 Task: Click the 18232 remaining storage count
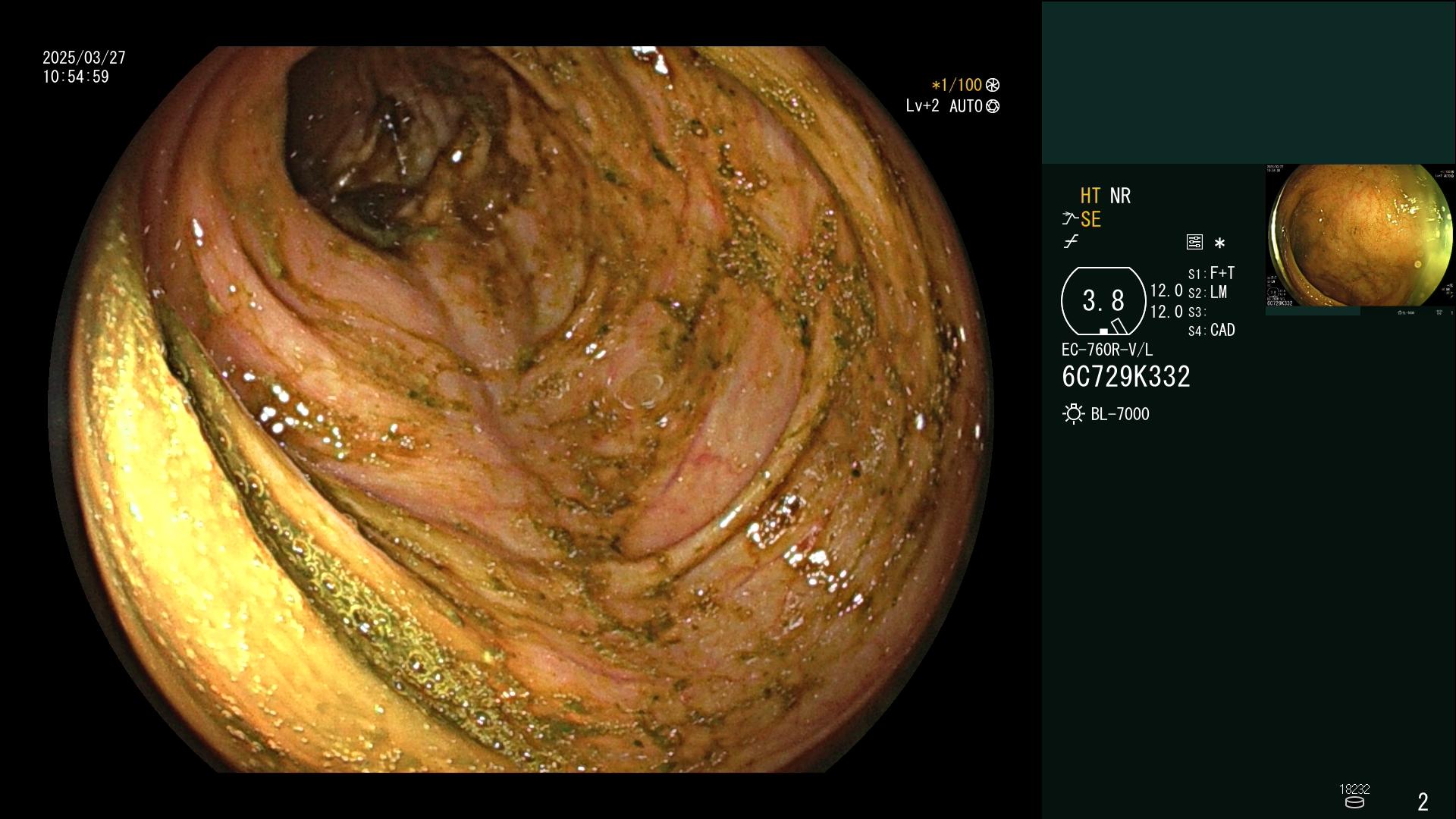(x=1354, y=789)
